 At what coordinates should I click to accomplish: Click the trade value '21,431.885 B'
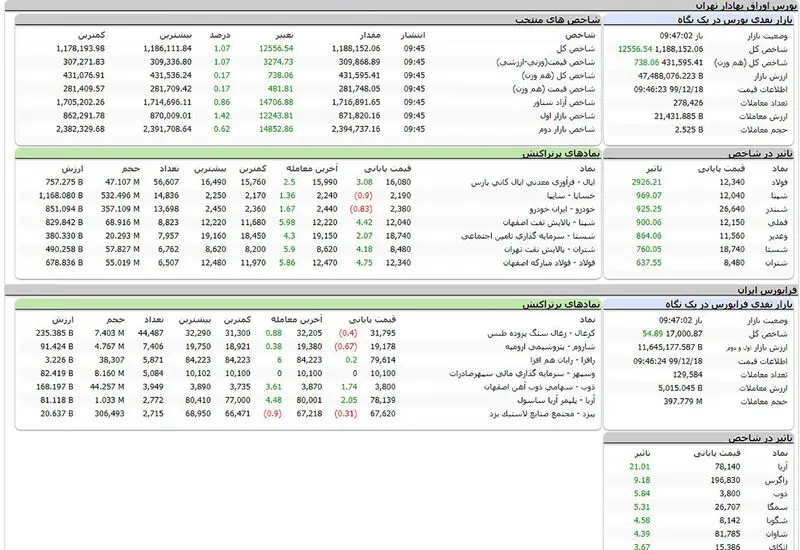(679, 116)
